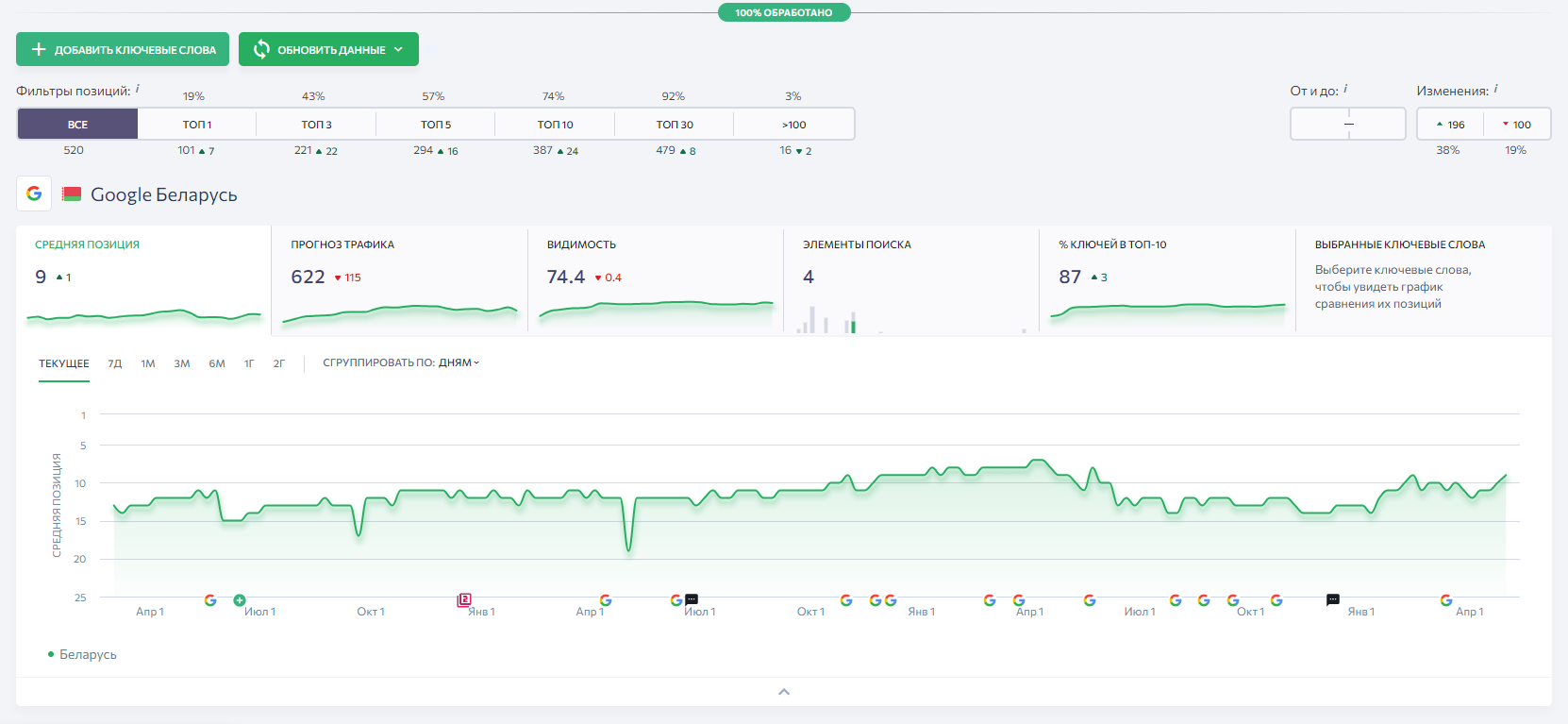The image size is (1568, 724).
Task: Open the chevron dropdown on Обновить данные
Action: [398, 49]
